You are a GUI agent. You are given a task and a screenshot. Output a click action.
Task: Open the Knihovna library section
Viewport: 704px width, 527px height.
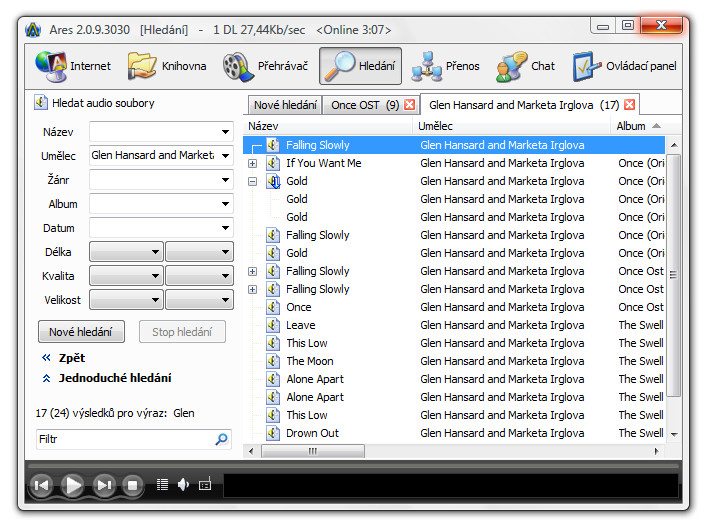coord(167,66)
